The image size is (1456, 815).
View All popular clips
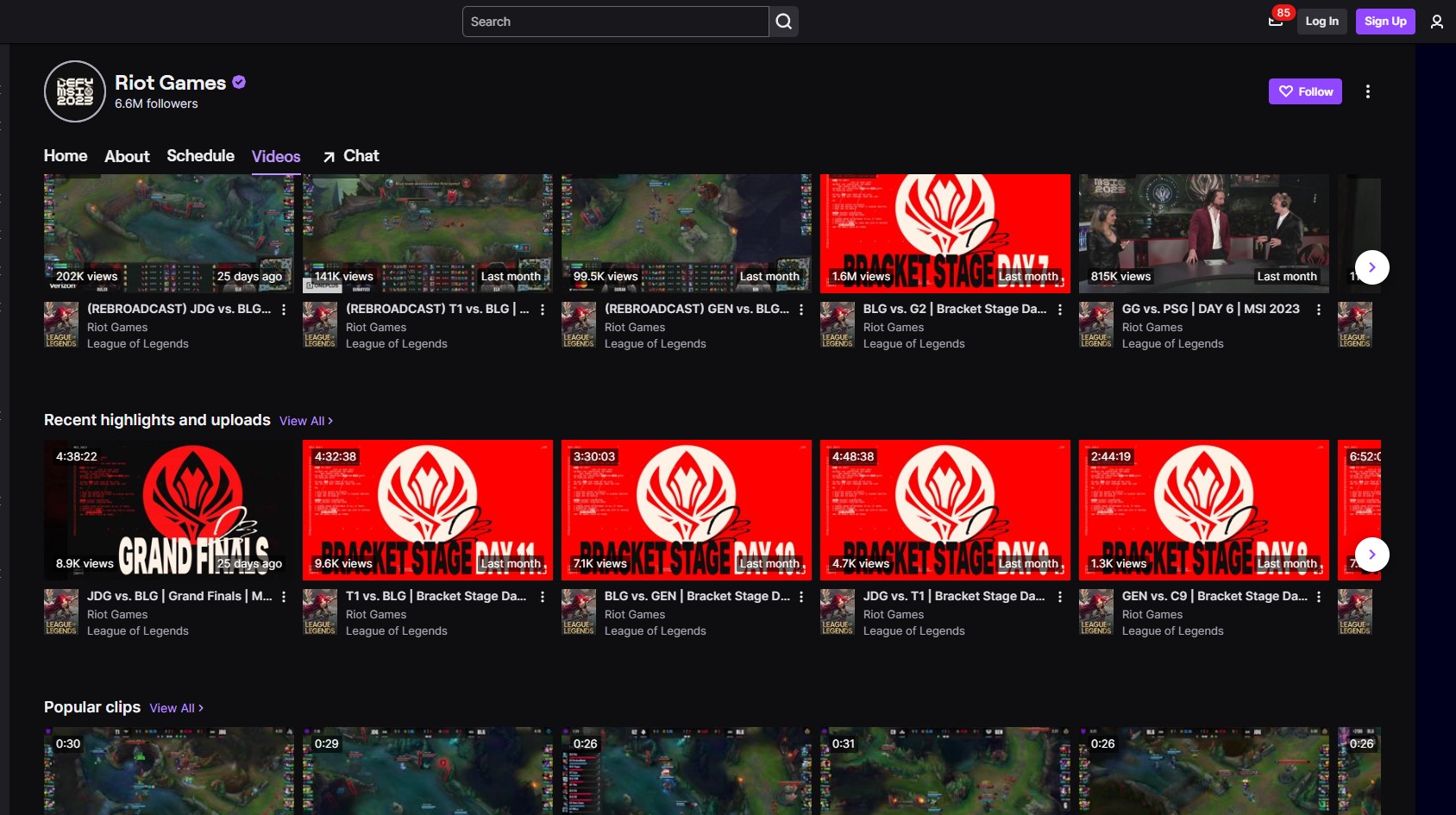[x=177, y=708]
